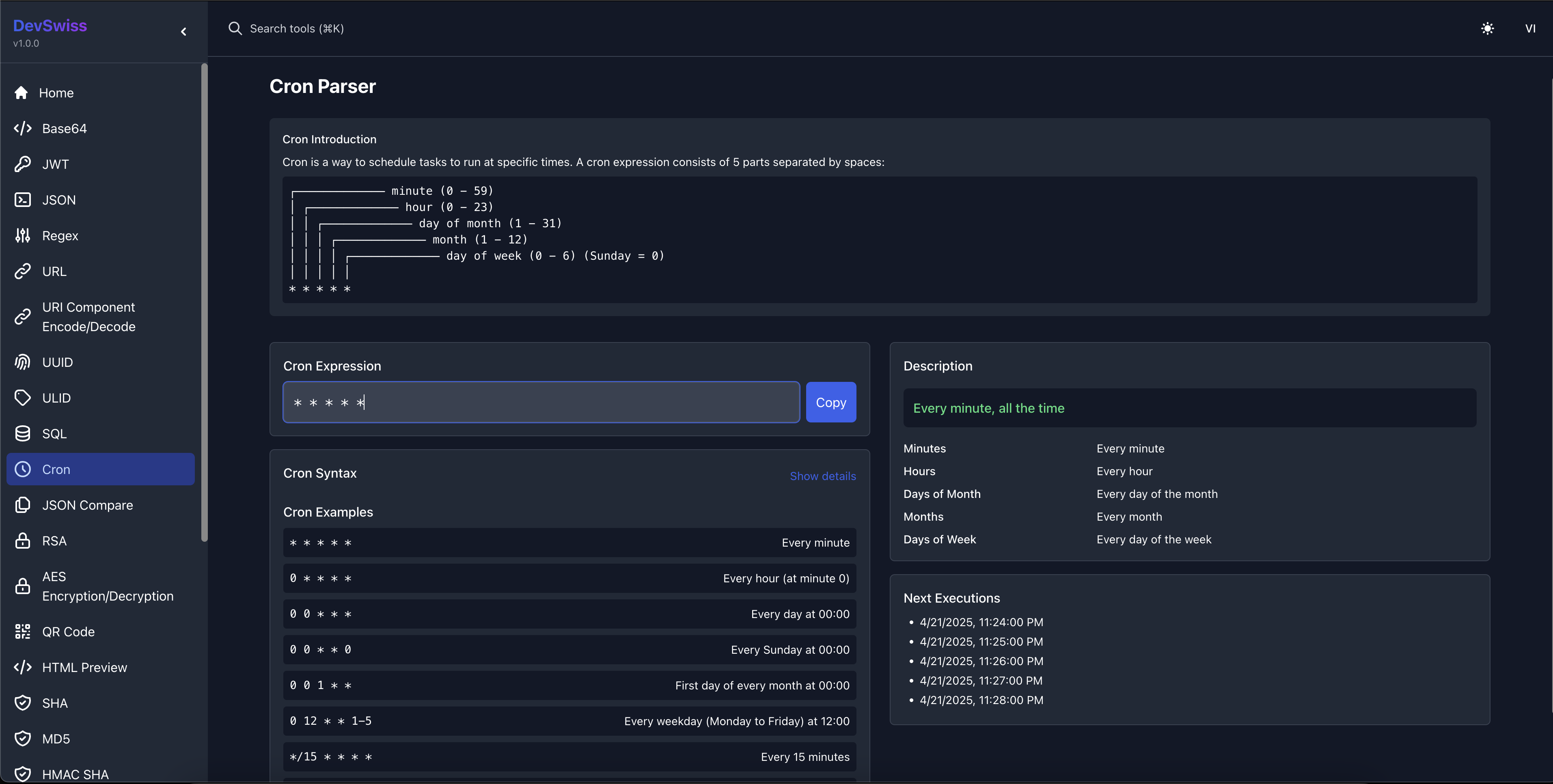Click the JWT key icon
The width and height of the screenshot is (1553, 784).
pyautogui.click(x=22, y=164)
